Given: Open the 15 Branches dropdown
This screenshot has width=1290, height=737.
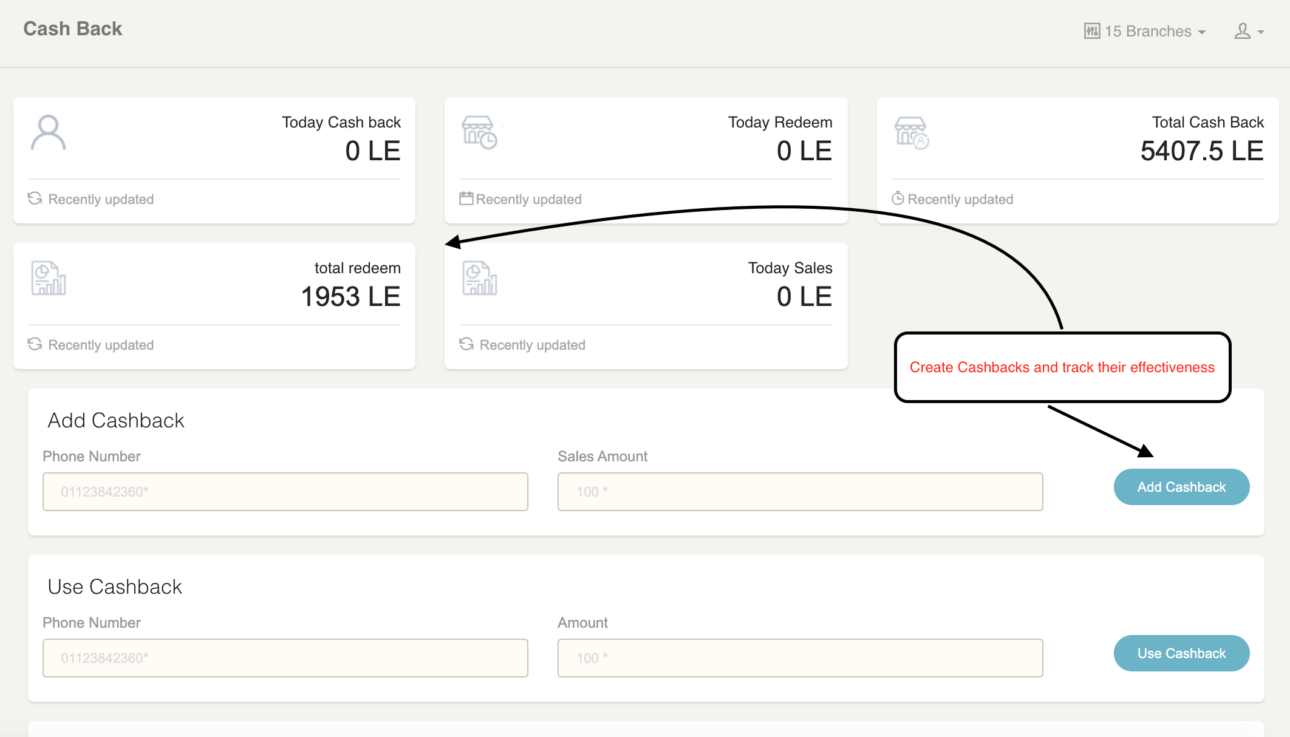Looking at the screenshot, I should [1145, 32].
